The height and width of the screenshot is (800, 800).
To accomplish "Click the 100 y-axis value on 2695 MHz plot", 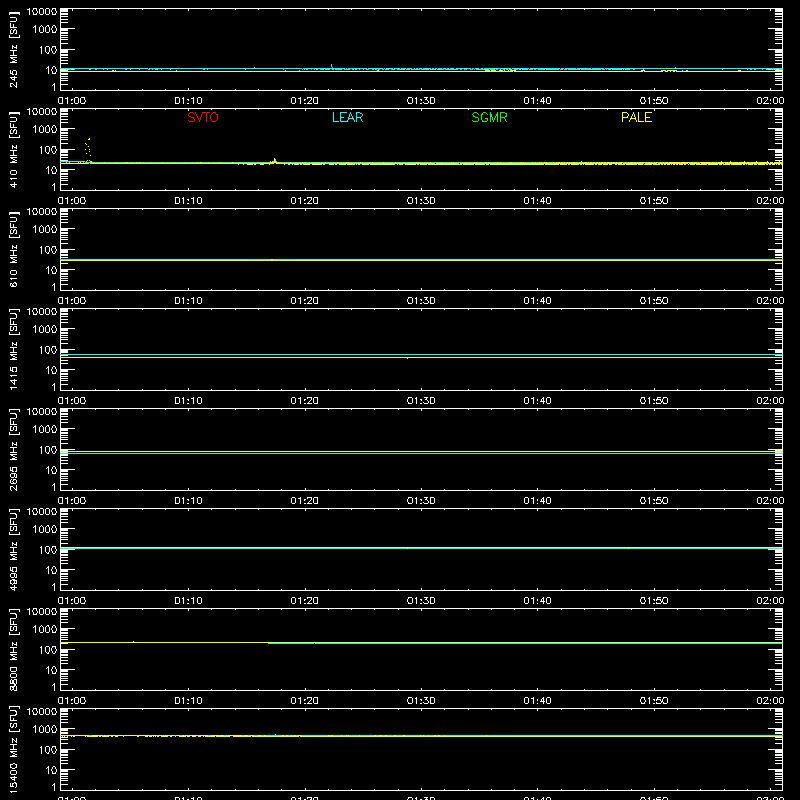I will (48, 450).
